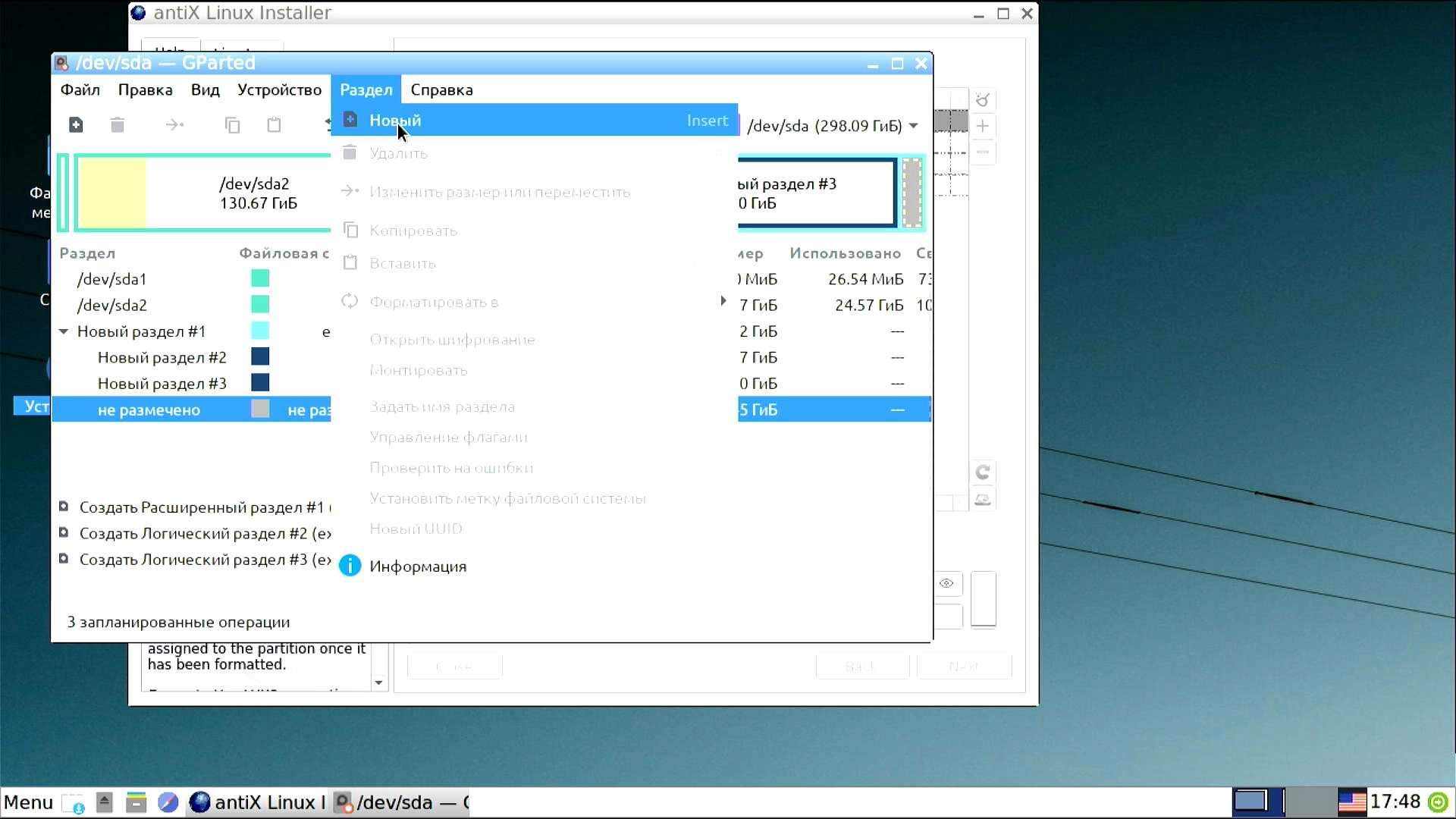
Task: Click the Использовано column header
Action: click(845, 253)
